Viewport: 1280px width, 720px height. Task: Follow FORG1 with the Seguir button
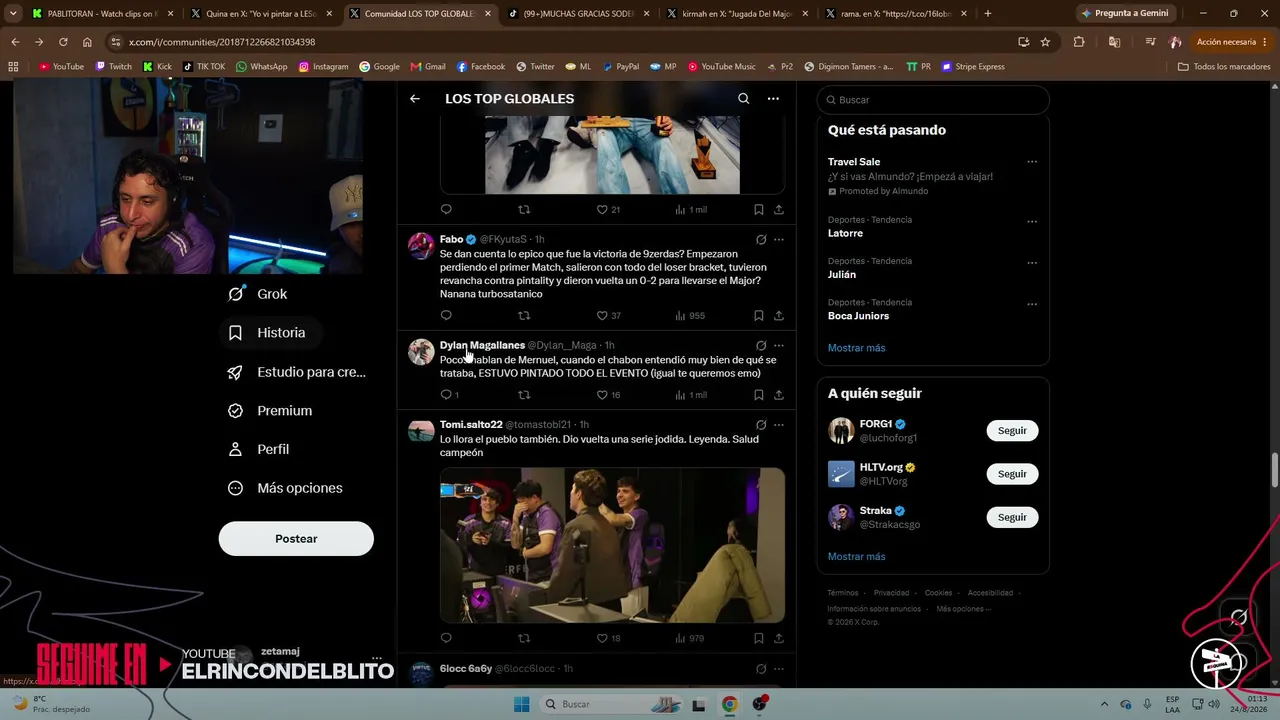coord(1012,431)
